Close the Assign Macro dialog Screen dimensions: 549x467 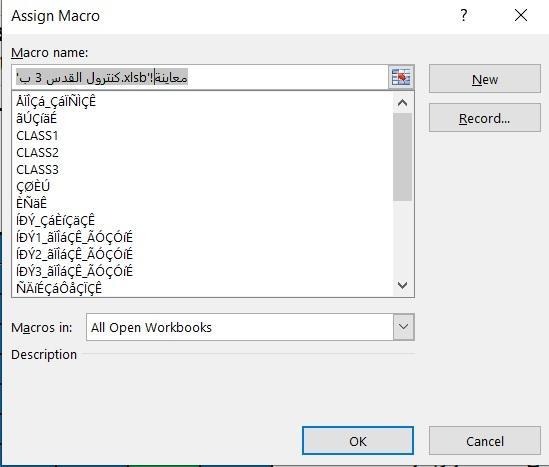521,15
